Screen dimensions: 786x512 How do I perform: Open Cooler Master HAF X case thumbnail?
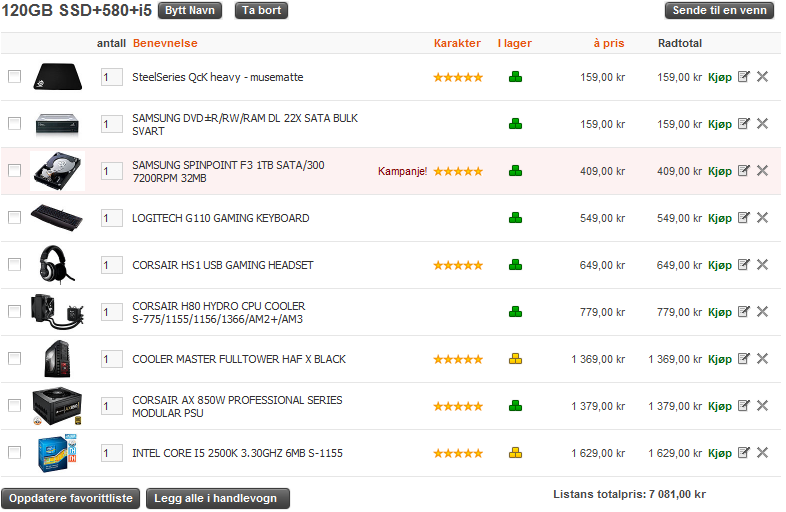(57, 359)
